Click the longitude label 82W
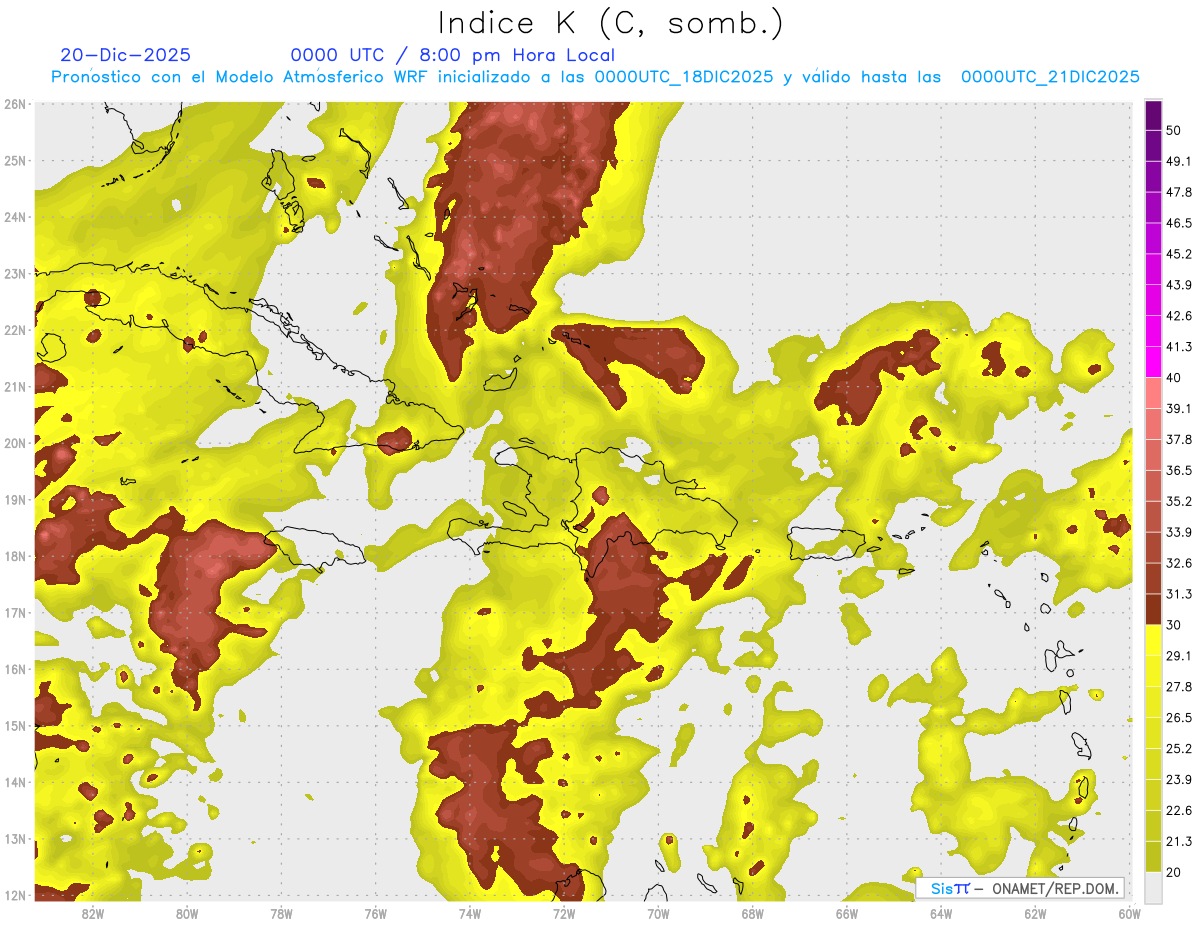1200x927 pixels. (x=93, y=913)
